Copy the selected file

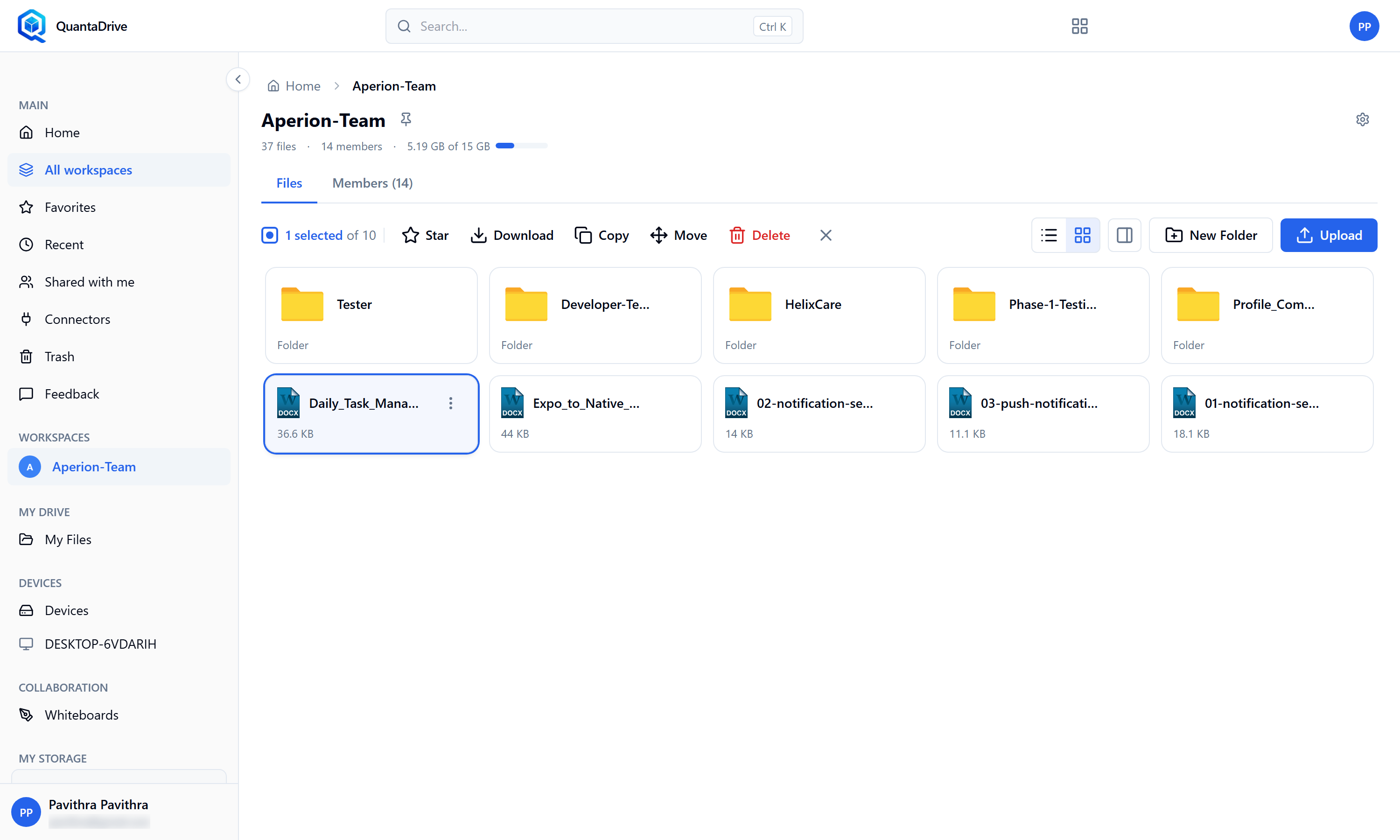coord(602,235)
